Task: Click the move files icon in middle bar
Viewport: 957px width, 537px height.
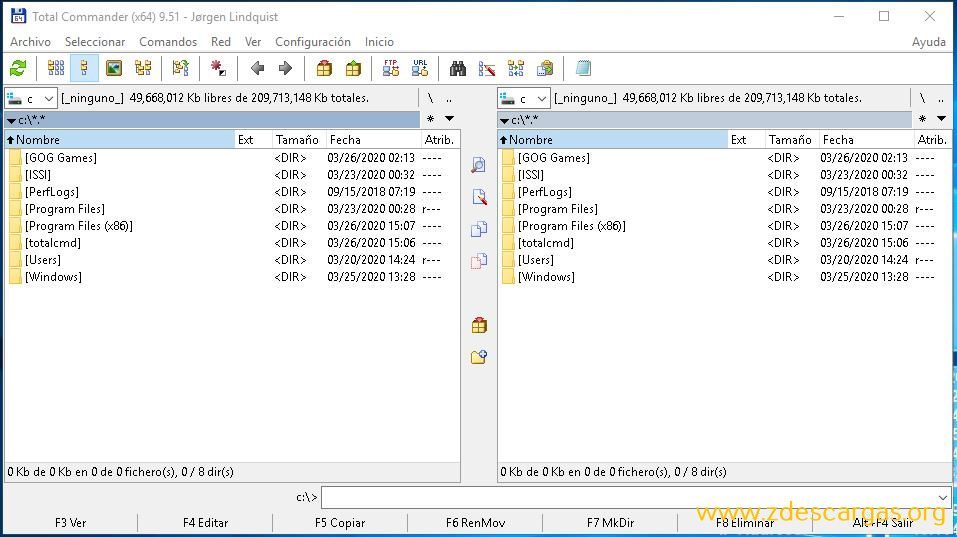Action: (x=479, y=261)
